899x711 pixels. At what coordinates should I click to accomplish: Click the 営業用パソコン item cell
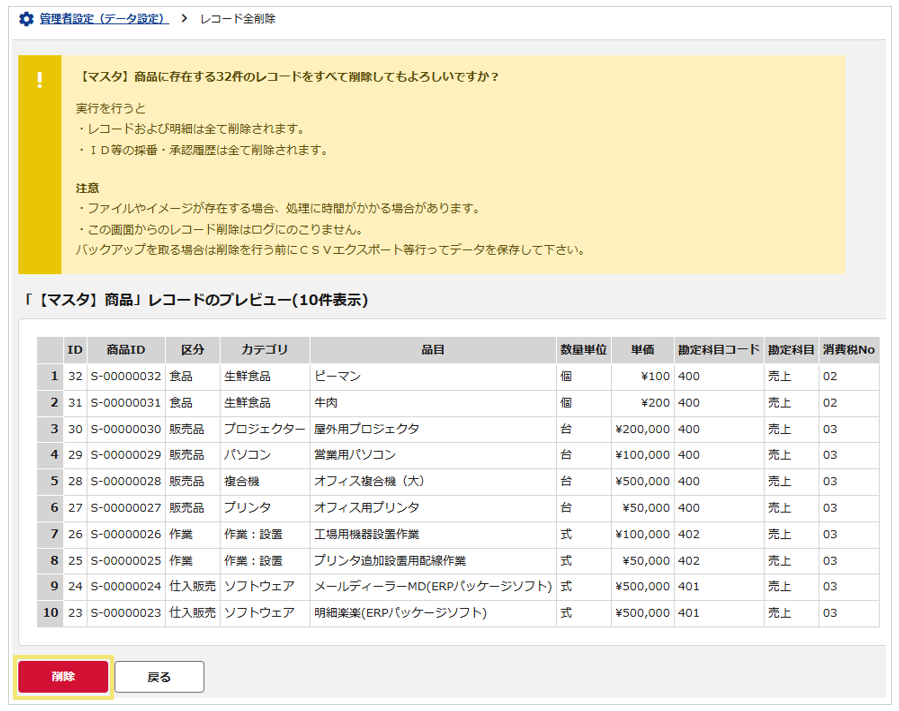pyautogui.click(x=433, y=455)
